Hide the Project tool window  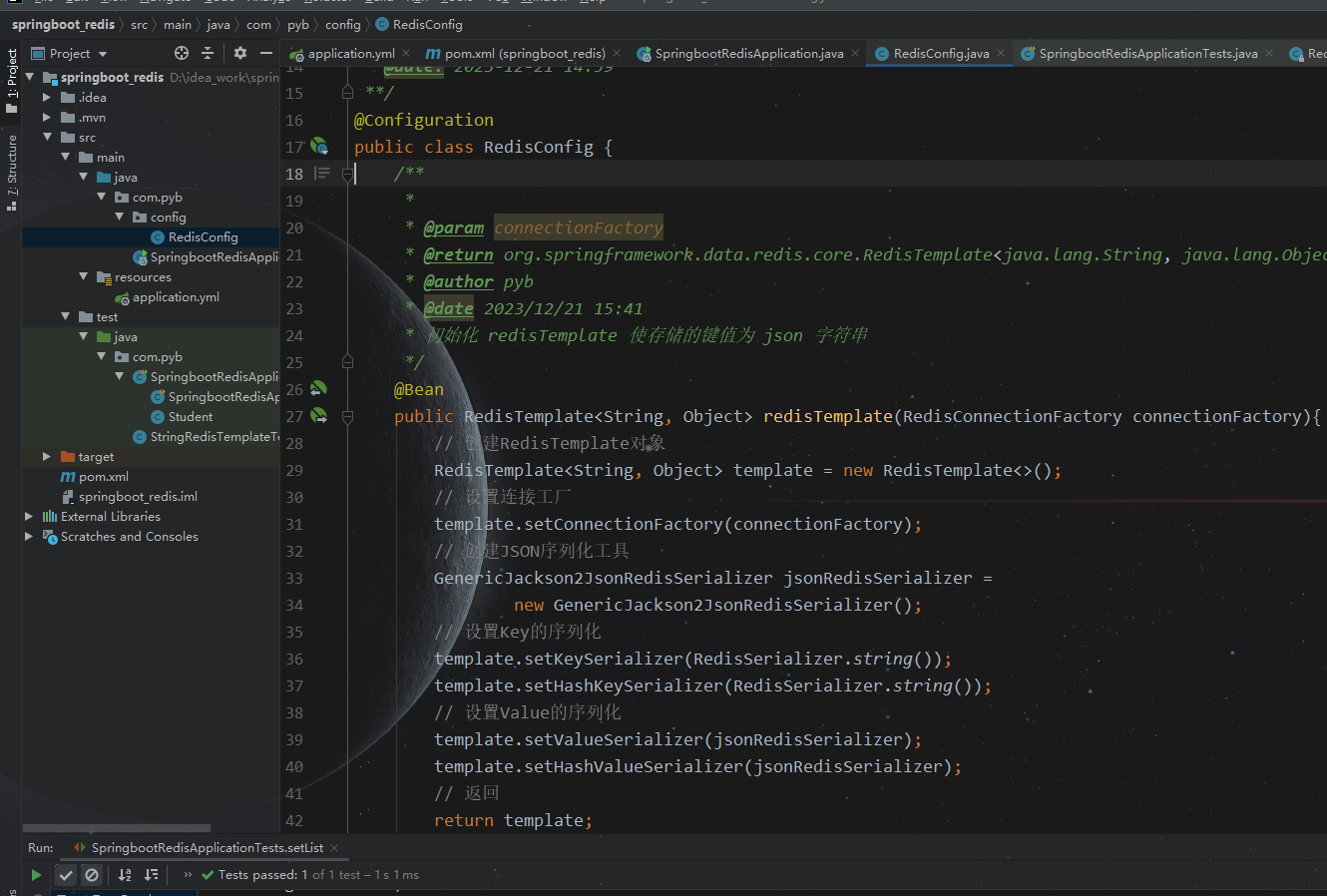pyautogui.click(x=266, y=53)
